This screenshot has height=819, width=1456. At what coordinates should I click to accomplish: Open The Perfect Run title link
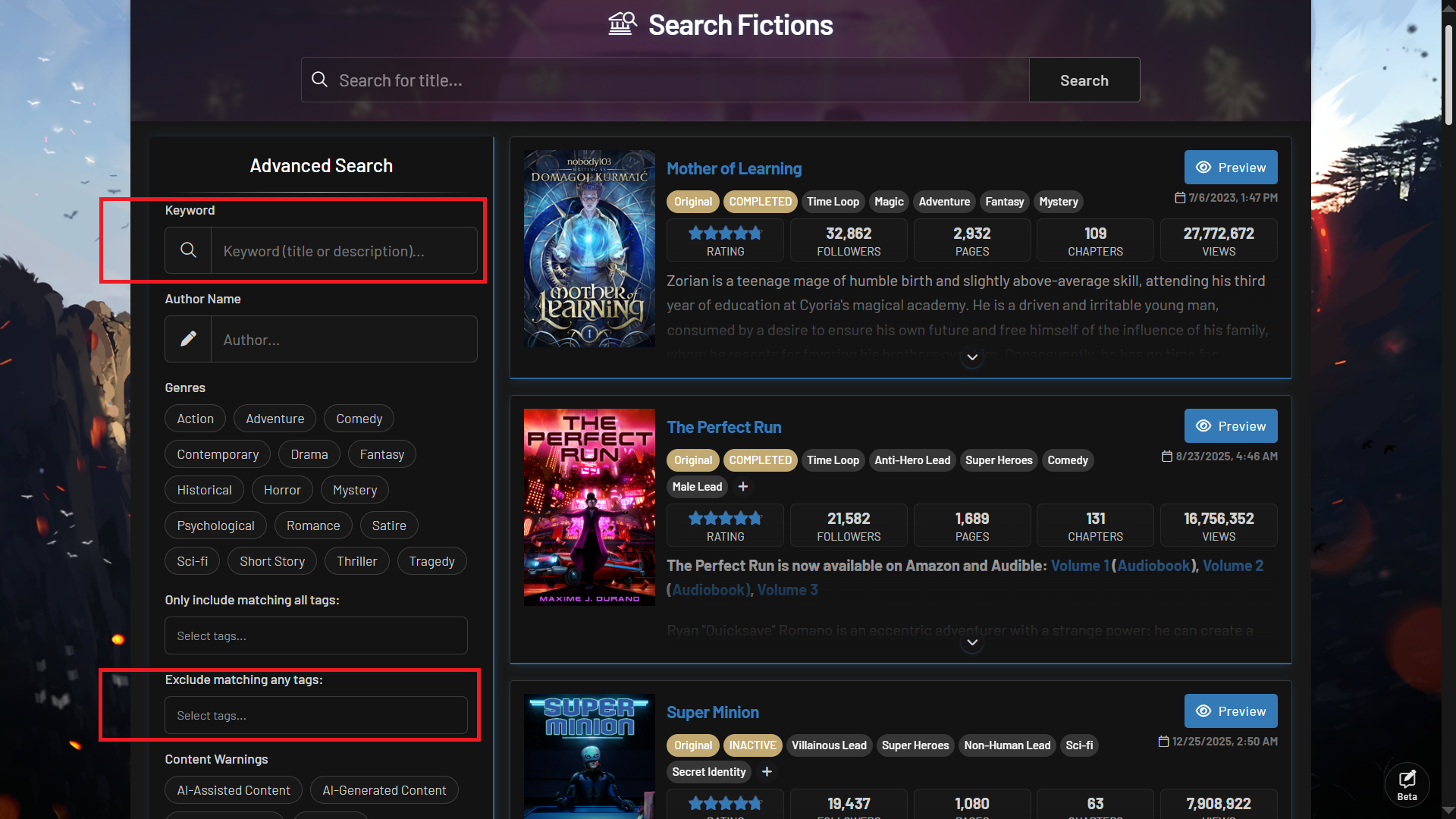(x=724, y=427)
